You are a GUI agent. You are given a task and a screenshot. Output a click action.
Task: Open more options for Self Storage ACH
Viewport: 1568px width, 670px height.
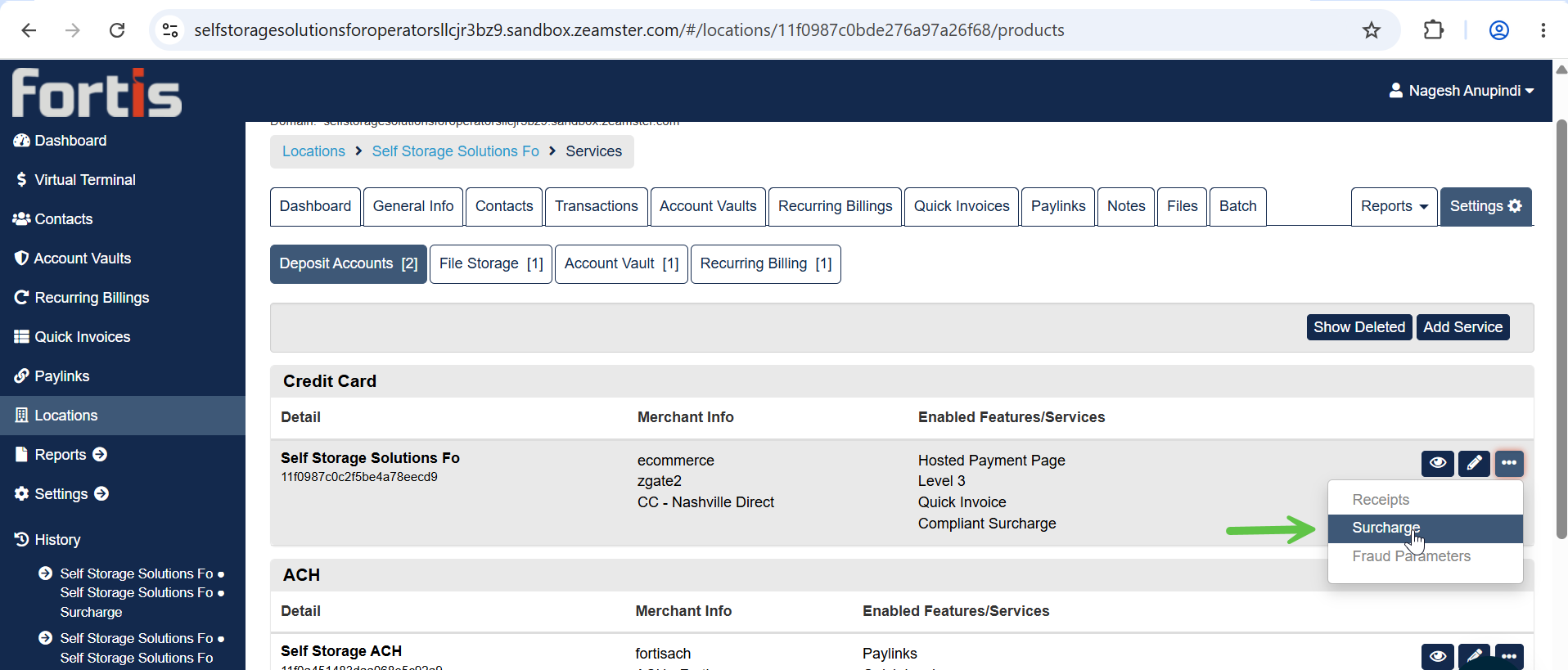[x=1509, y=656]
